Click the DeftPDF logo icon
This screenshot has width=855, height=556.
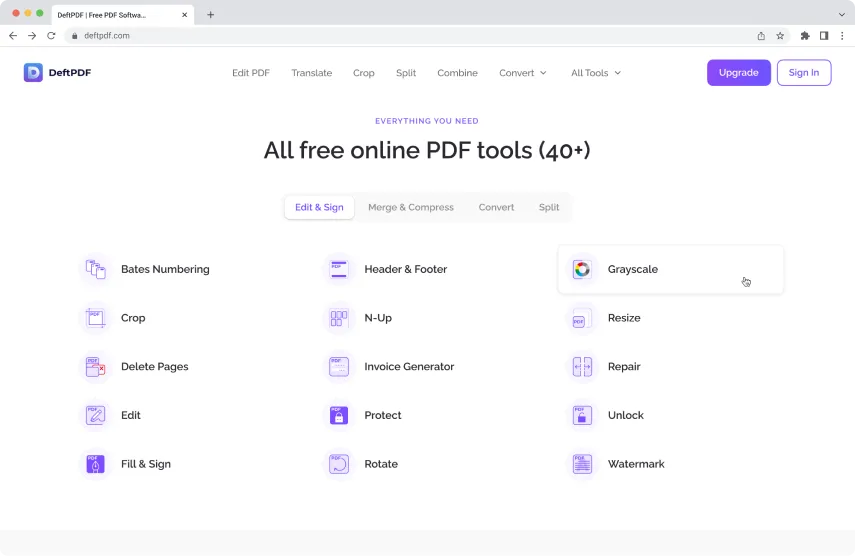click(x=33, y=72)
